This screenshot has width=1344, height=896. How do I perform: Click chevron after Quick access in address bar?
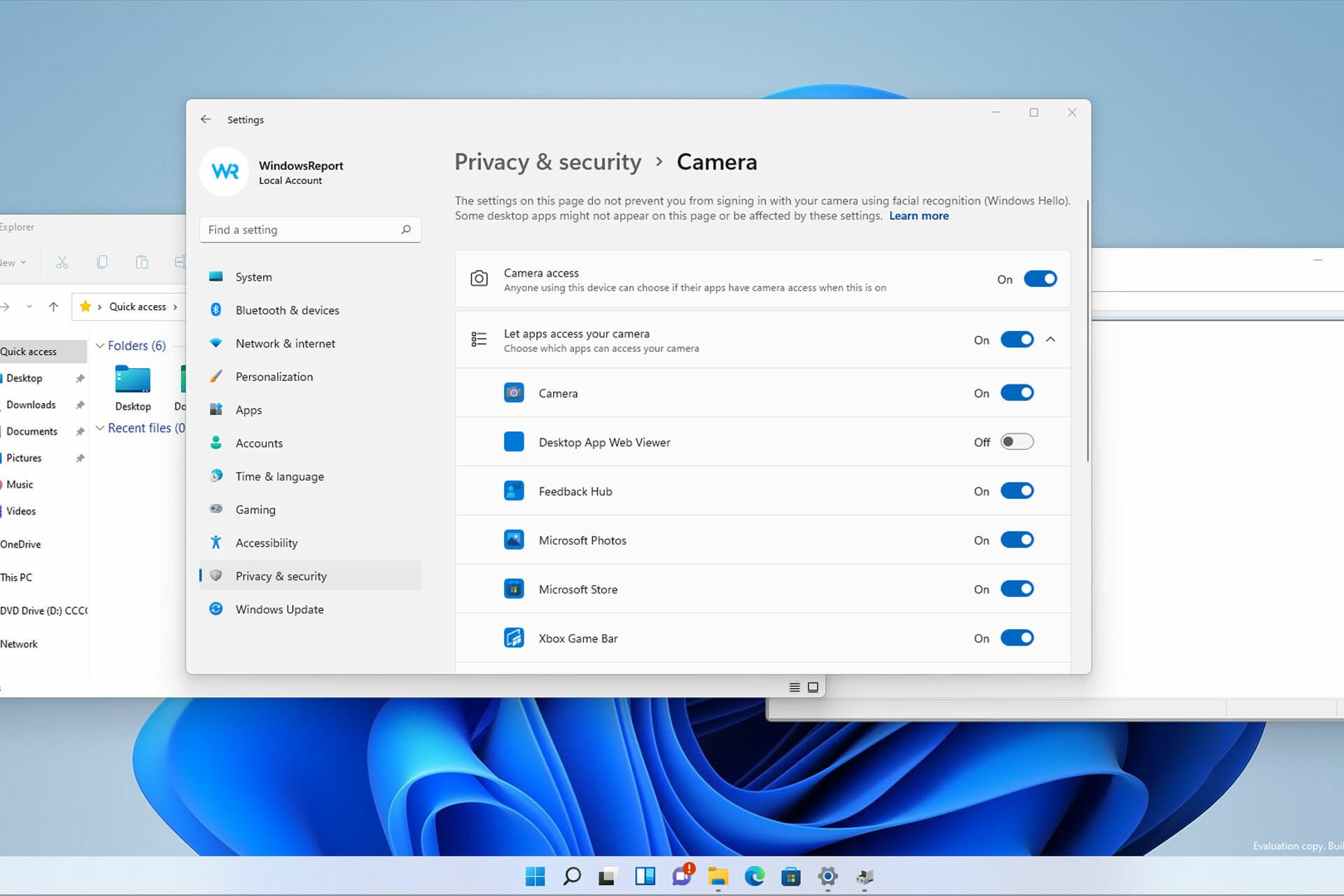click(175, 307)
